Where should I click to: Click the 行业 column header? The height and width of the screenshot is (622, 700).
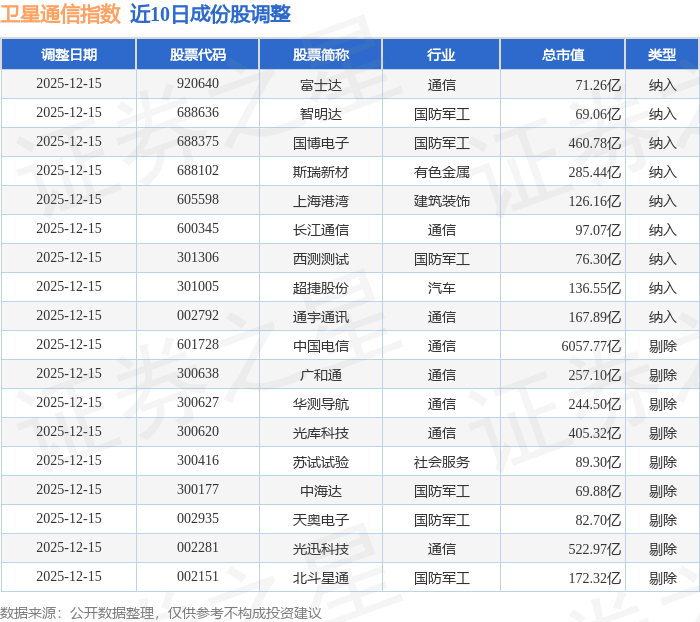tap(441, 54)
